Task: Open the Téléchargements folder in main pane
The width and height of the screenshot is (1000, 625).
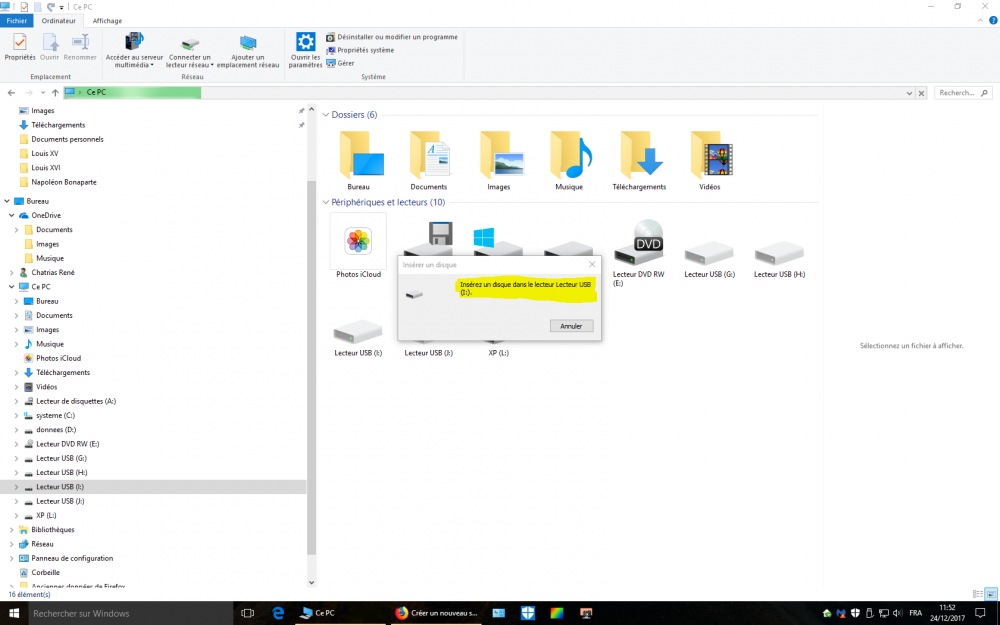Action: 639,155
